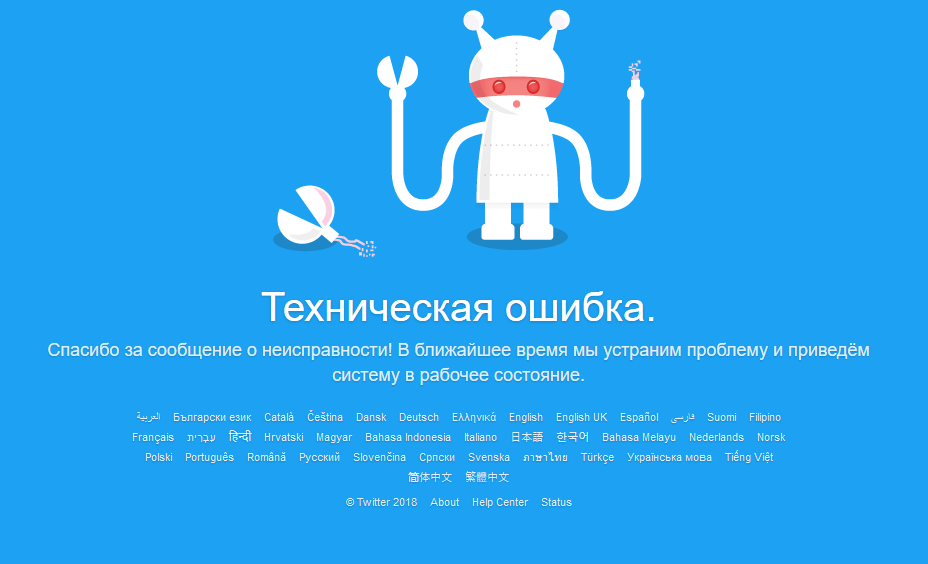Image resolution: width=928 pixels, height=564 pixels.
Task: Select 한국어 language link
Action: pos(572,437)
